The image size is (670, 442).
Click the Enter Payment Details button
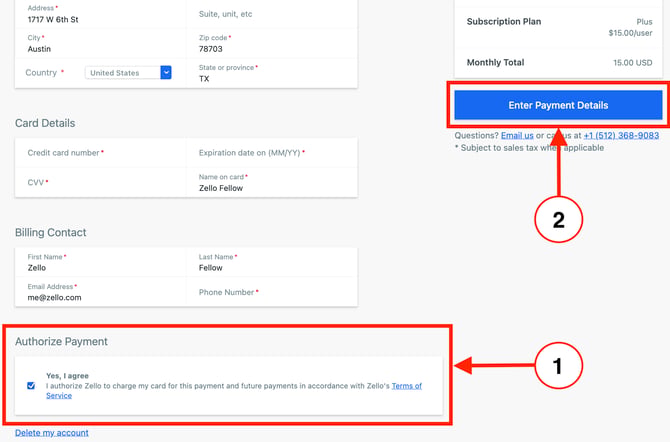pyautogui.click(x=558, y=105)
